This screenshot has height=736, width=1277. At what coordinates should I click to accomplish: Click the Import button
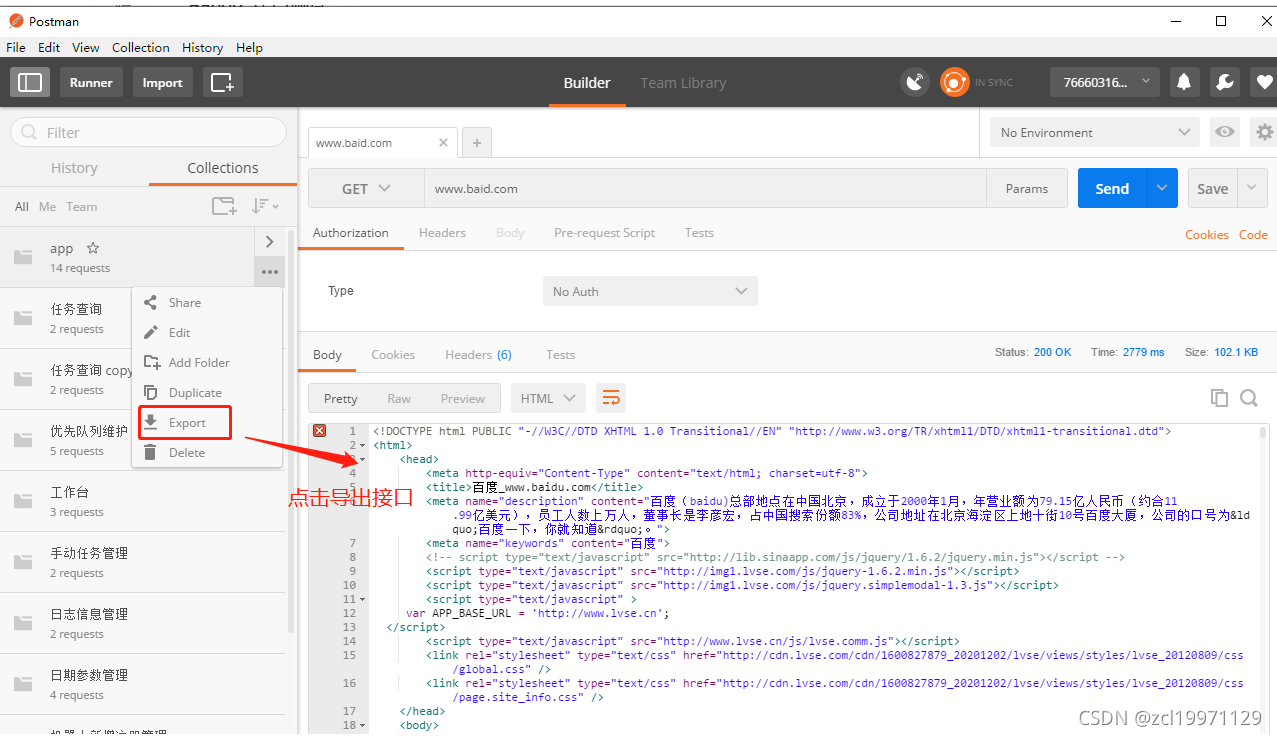click(x=162, y=82)
